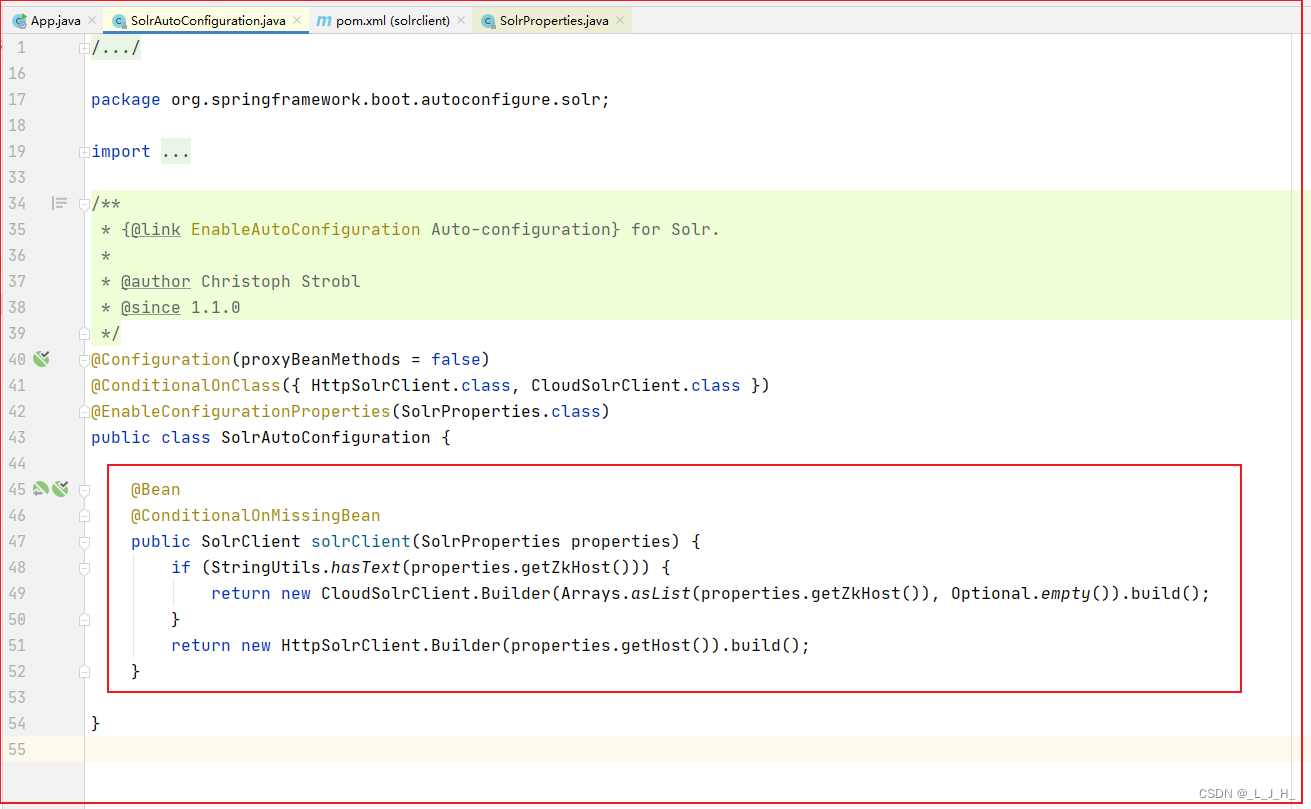Click the Spring bean checkmark gutter icon on line 45
The width and height of the screenshot is (1311, 809).
60,489
